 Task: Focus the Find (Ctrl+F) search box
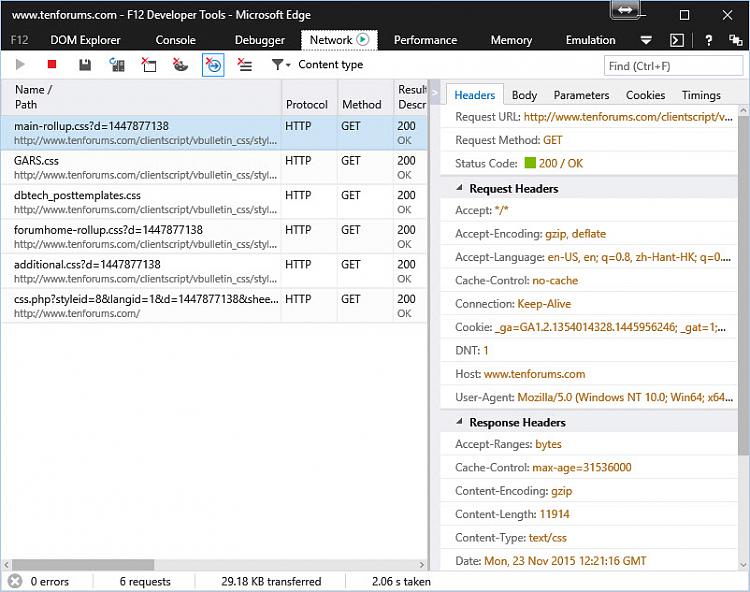tap(673, 66)
